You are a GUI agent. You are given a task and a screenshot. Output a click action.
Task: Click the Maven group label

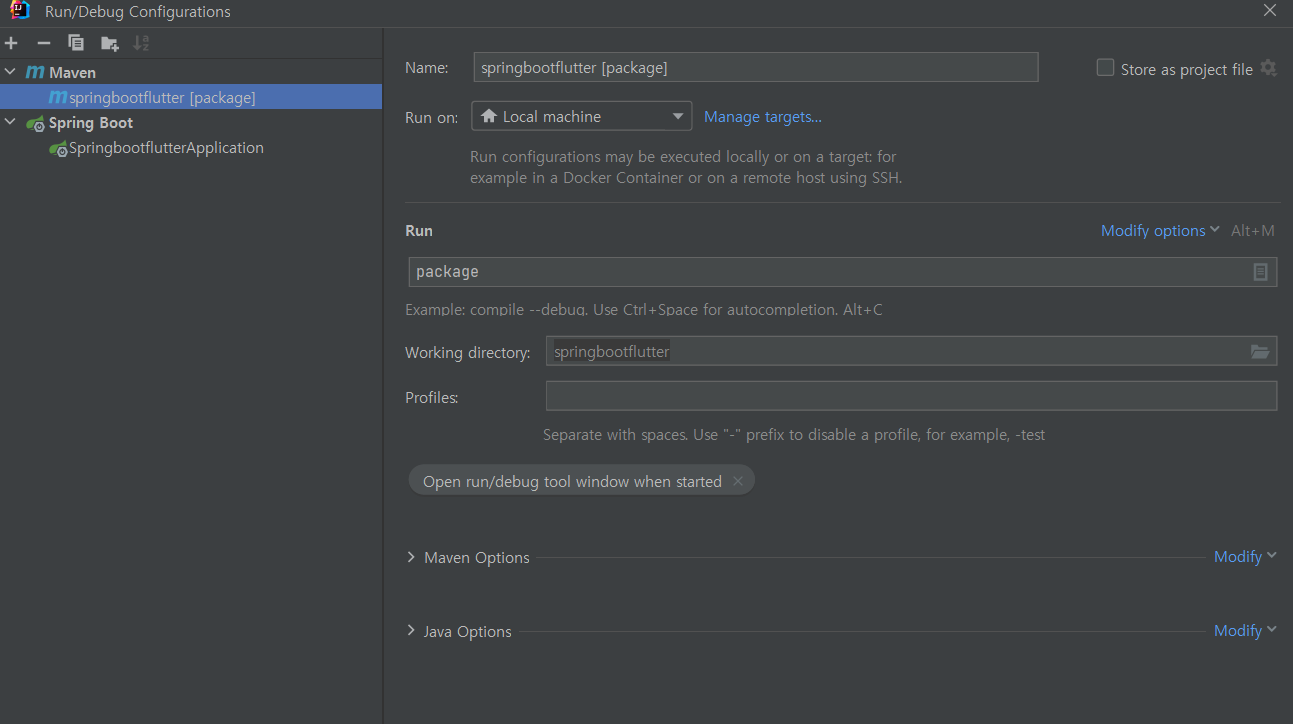coord(72,73)
